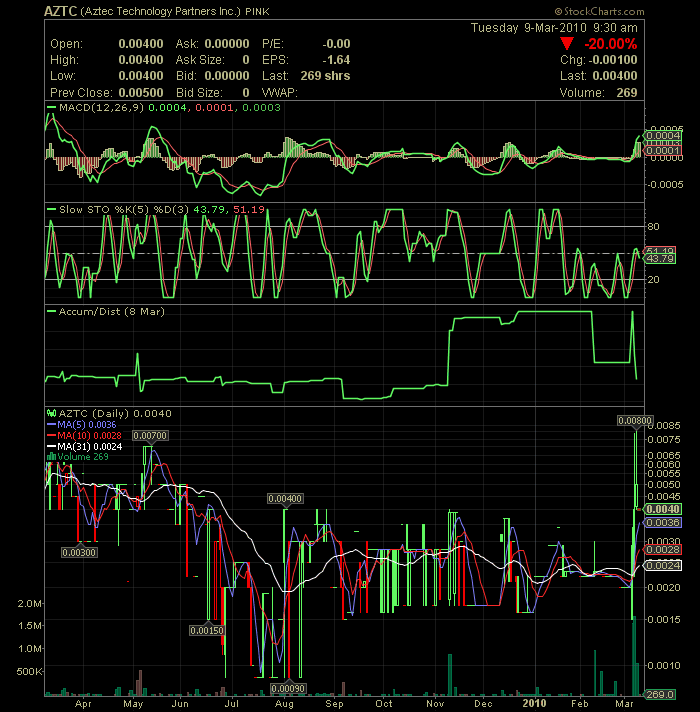This screenshot has height=712, width=700.
Task: Click the Slow STO %K(5) %D(3) label
Action: click(x=123, y=210)
